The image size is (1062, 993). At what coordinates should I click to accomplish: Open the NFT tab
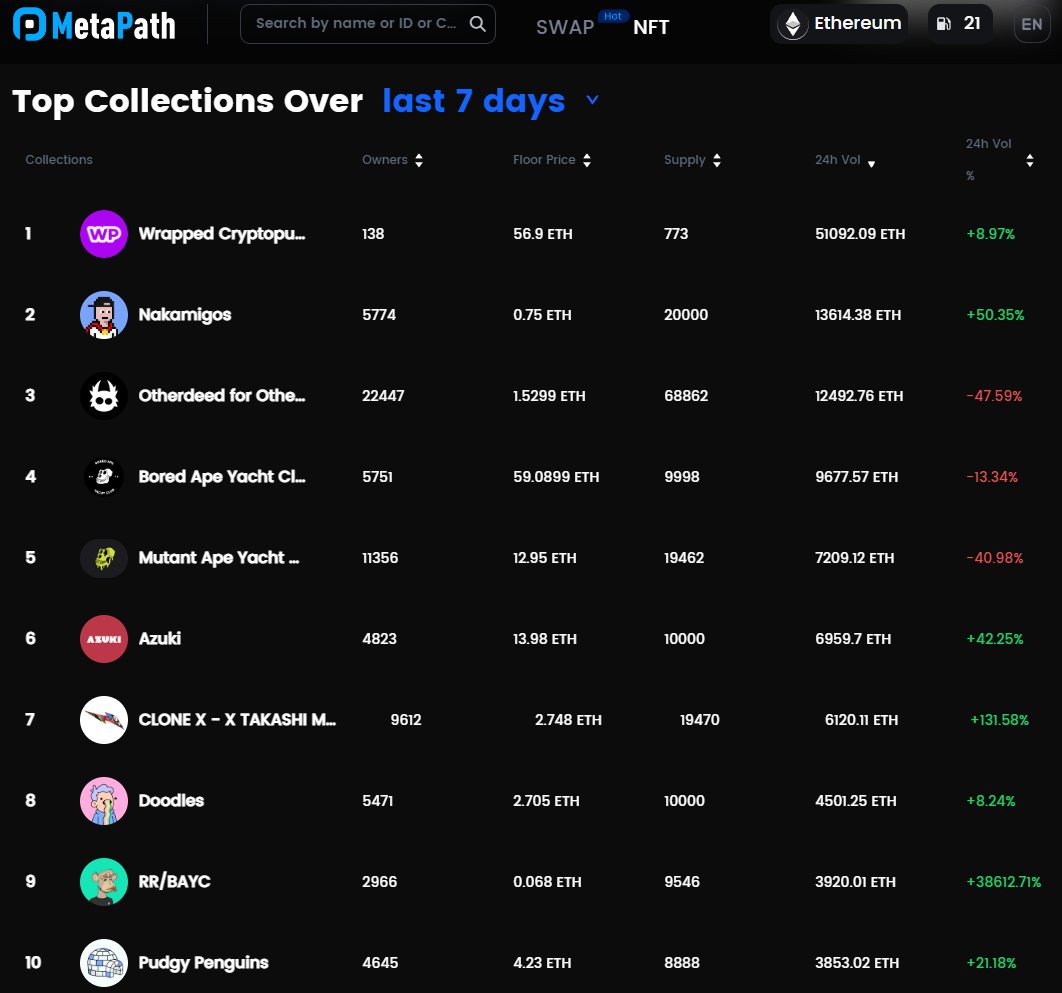point(651,27)
